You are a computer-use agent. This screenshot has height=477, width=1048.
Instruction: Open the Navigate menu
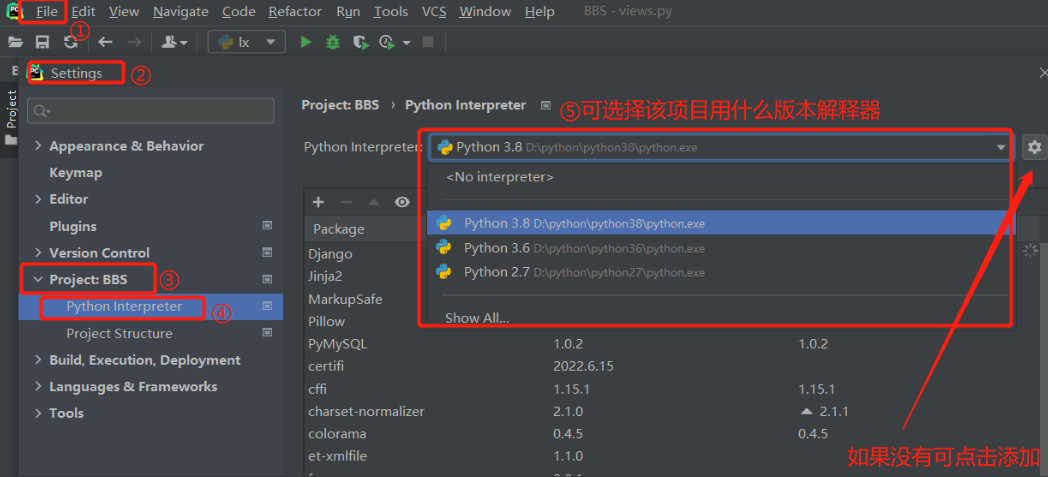pyautogui.click(x=180, y=11)
